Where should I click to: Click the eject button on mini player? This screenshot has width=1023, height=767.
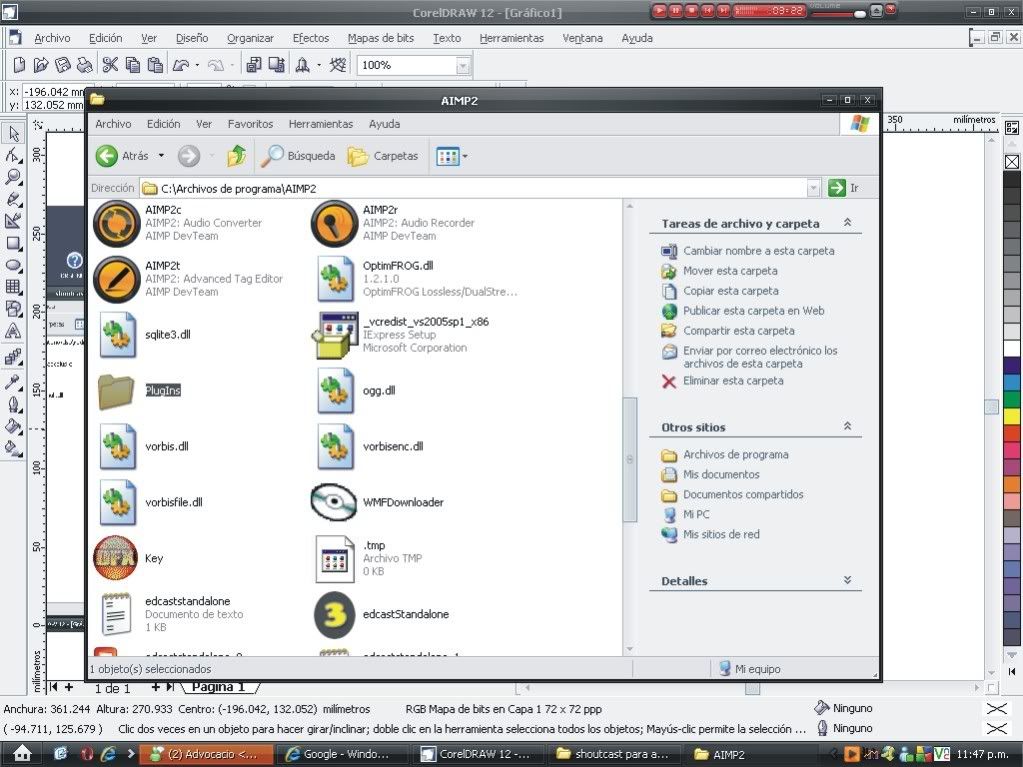tap(877, 10)
